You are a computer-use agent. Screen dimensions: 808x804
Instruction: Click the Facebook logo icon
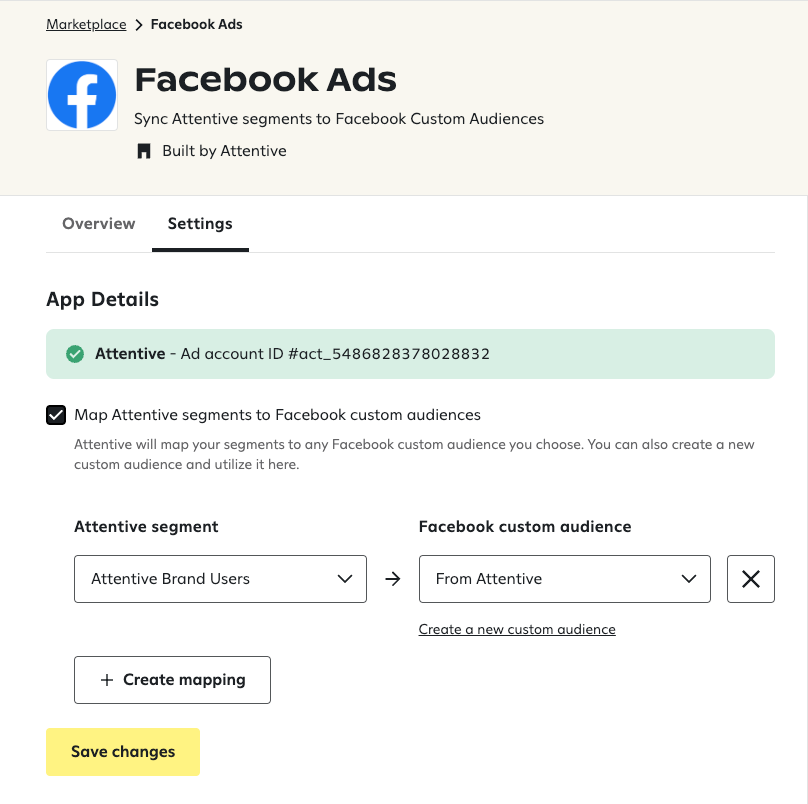pyautogui.click(x=81, y=94)
